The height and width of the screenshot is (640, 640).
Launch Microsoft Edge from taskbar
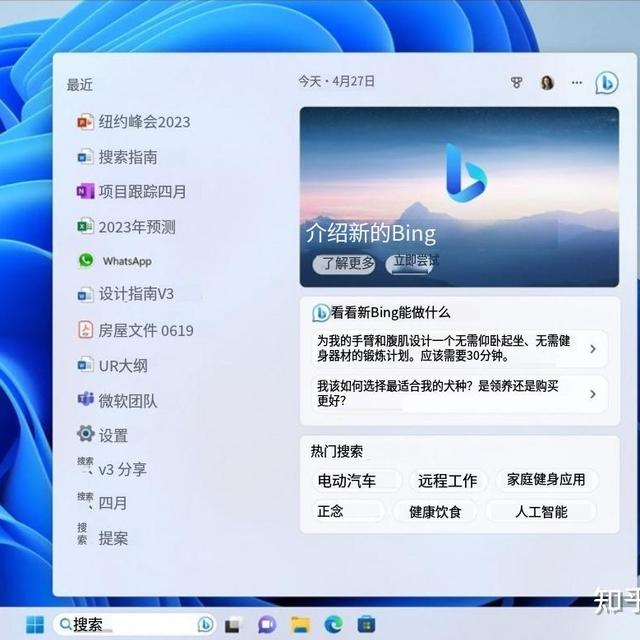[x=333, y=624]
